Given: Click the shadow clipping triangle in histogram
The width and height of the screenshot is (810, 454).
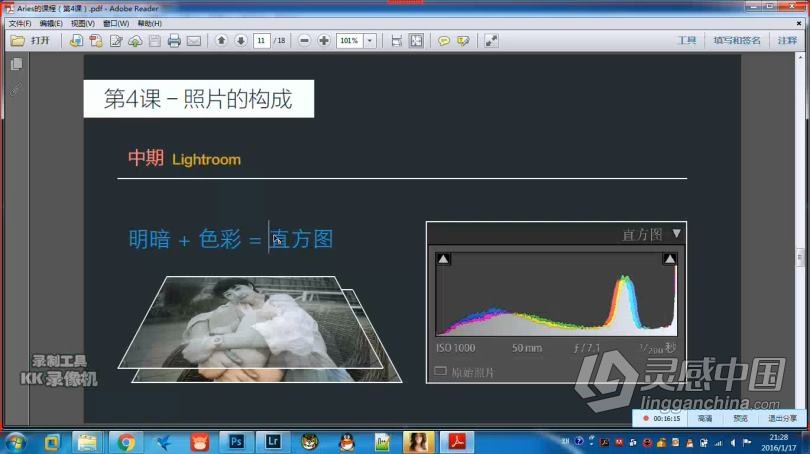Looking at the screenshot, I should (x=443, y=259).
